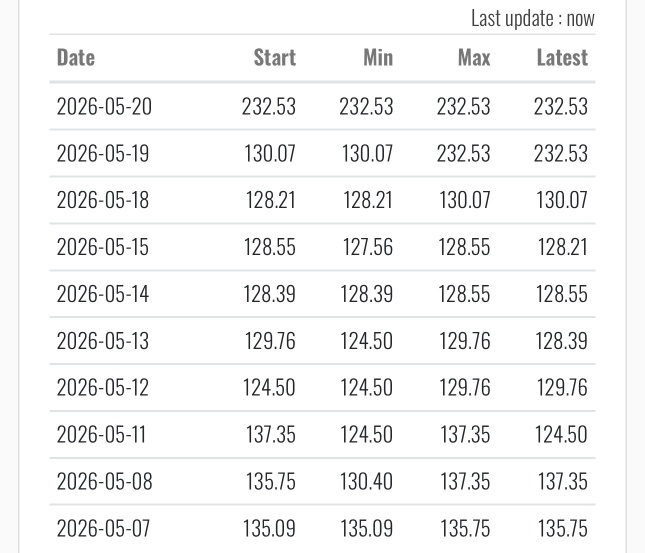Viewport: 645px width, 553px height.
Task: Select the 2026-05-19 date cell
Action: pos(102,153)
